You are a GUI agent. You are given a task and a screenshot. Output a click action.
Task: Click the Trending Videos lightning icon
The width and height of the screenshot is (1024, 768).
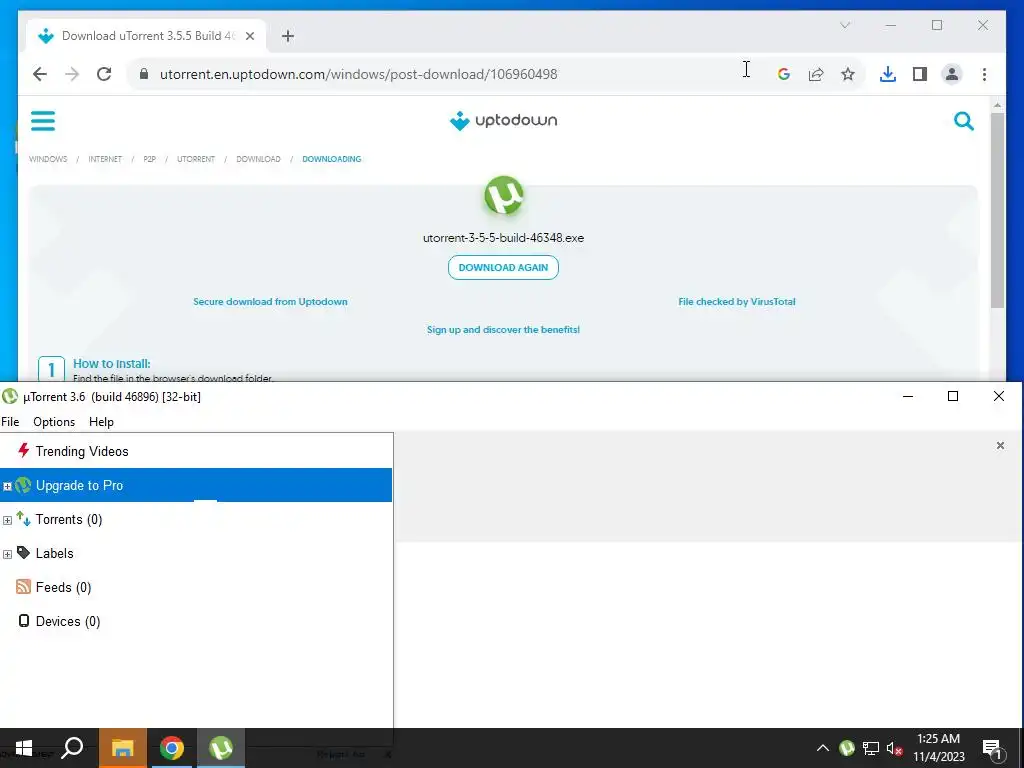coord(24,451)
